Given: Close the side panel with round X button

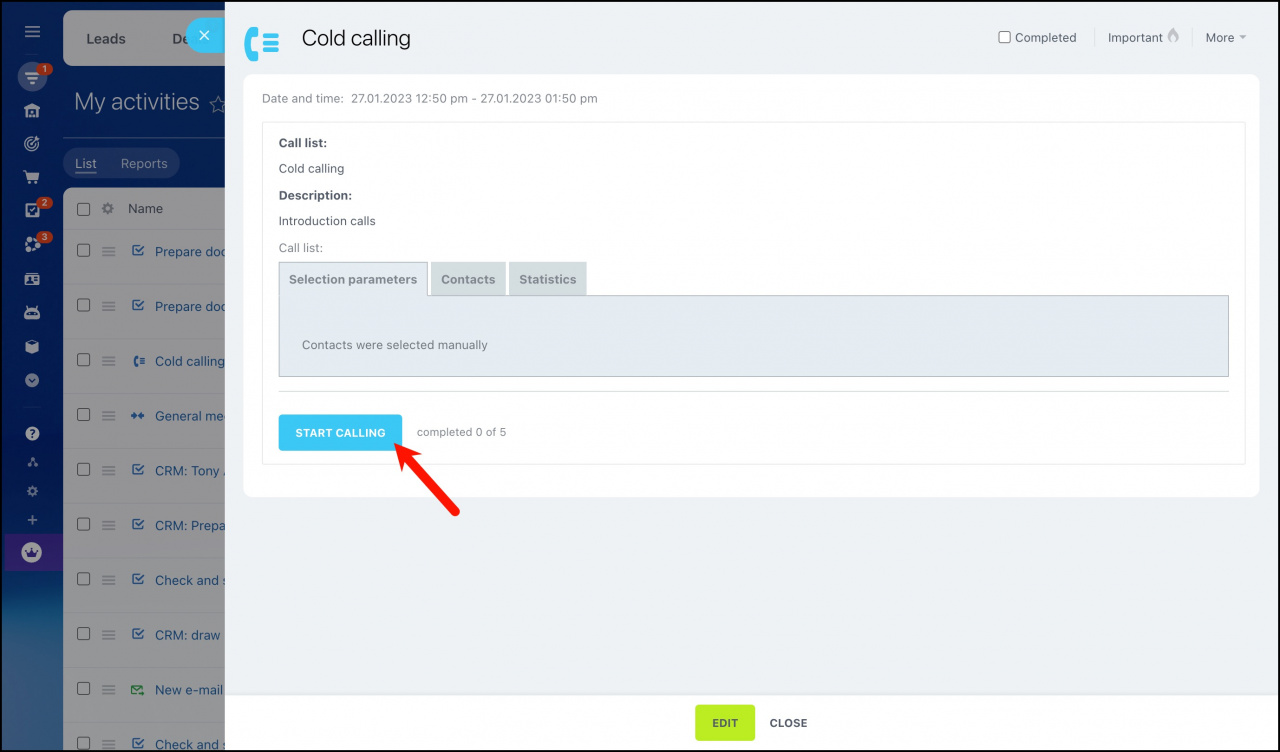Looking at the screenshot, I should pos(204,35).
